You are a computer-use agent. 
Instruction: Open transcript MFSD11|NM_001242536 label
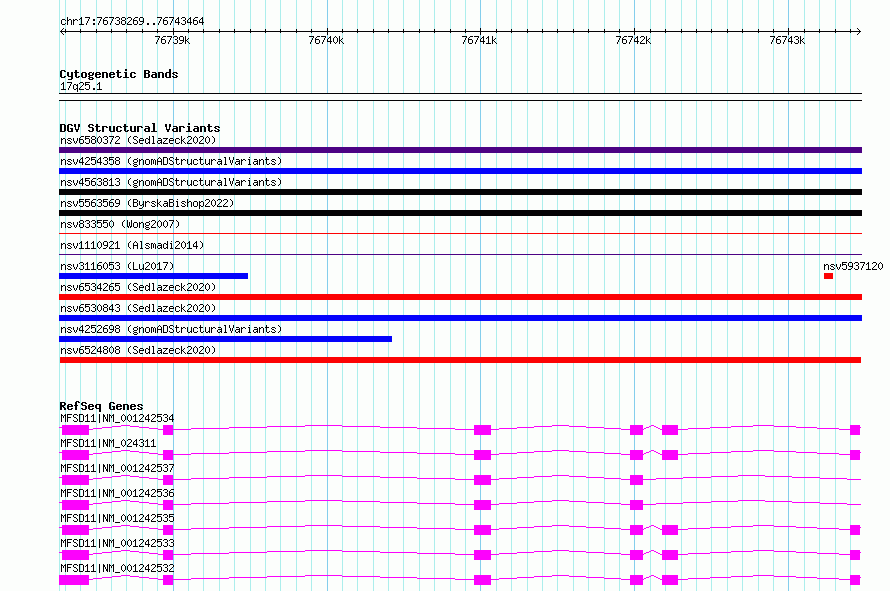pos(117,493)
